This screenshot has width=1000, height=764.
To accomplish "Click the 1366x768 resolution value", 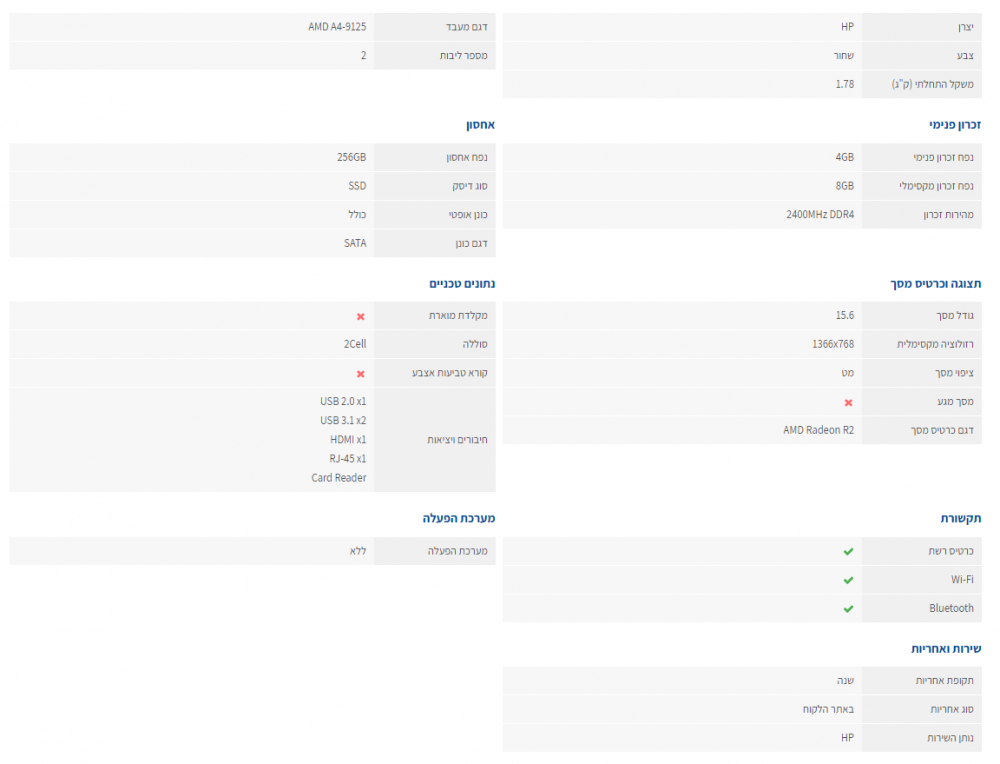I will pos(833,344).
